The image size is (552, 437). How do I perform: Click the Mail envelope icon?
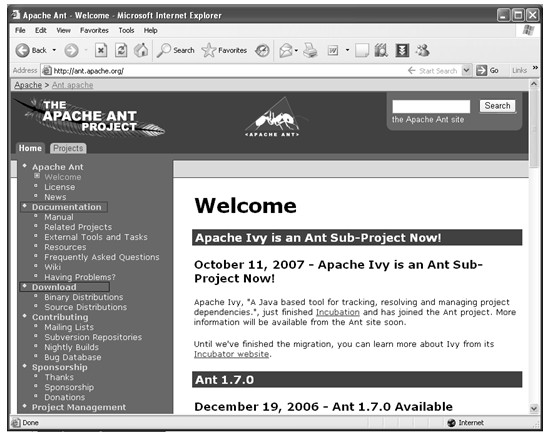[x=286, y=50]
